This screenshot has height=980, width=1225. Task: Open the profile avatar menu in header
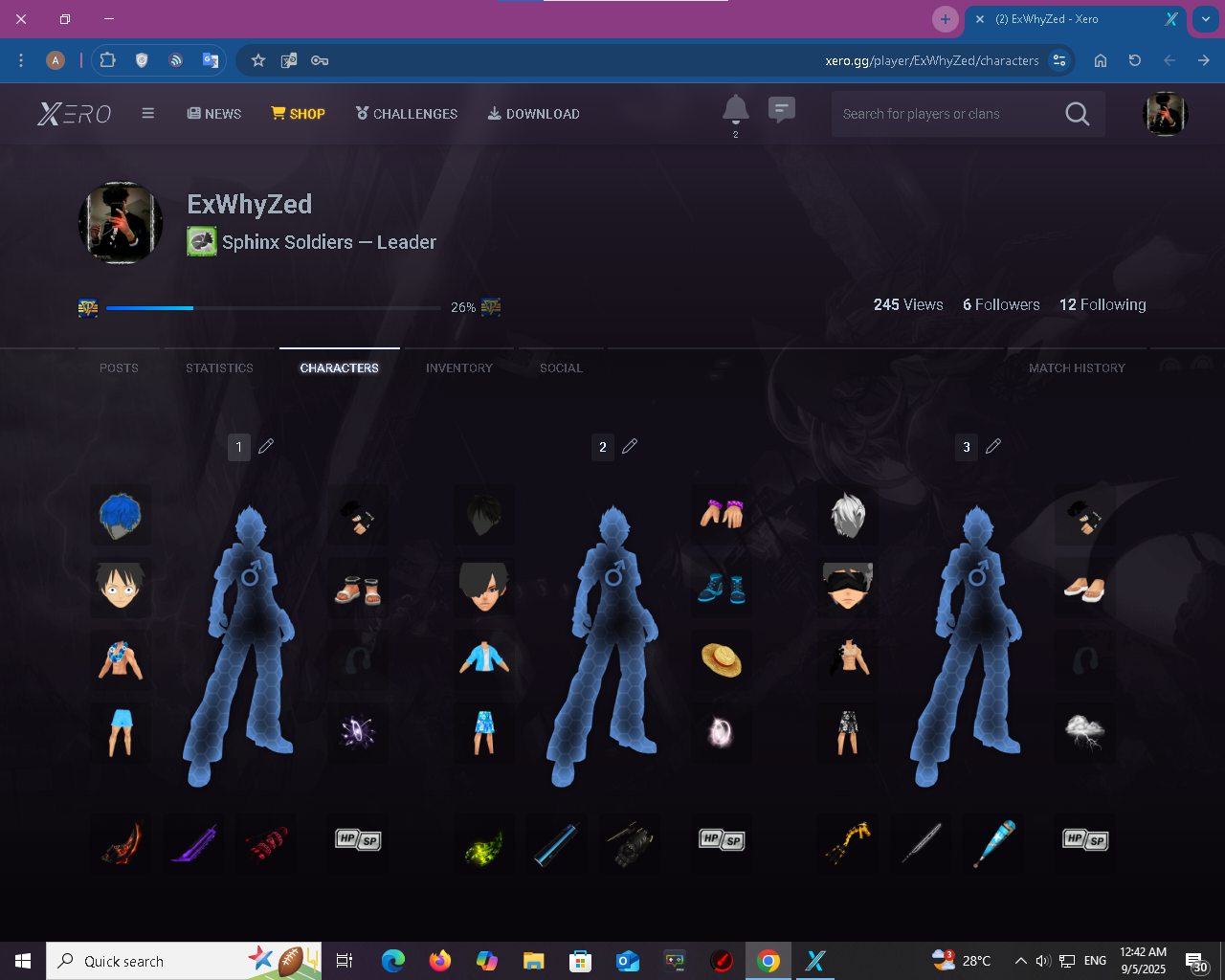1165,114
